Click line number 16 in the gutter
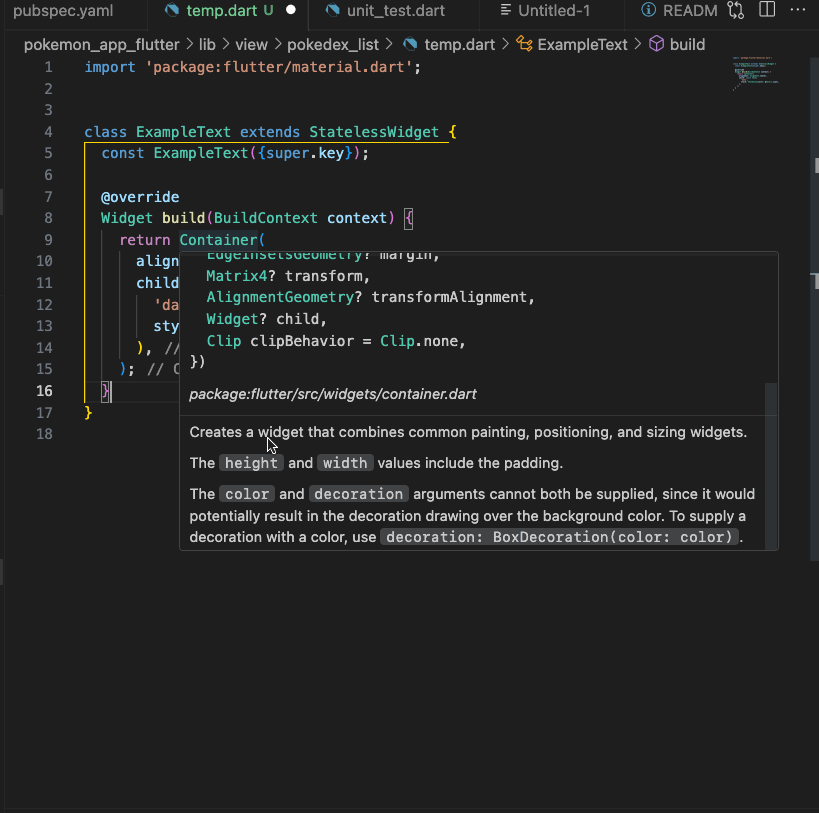The width and height of the screenshot is (819, 813). pyautogui.click(x=44, y=390)
